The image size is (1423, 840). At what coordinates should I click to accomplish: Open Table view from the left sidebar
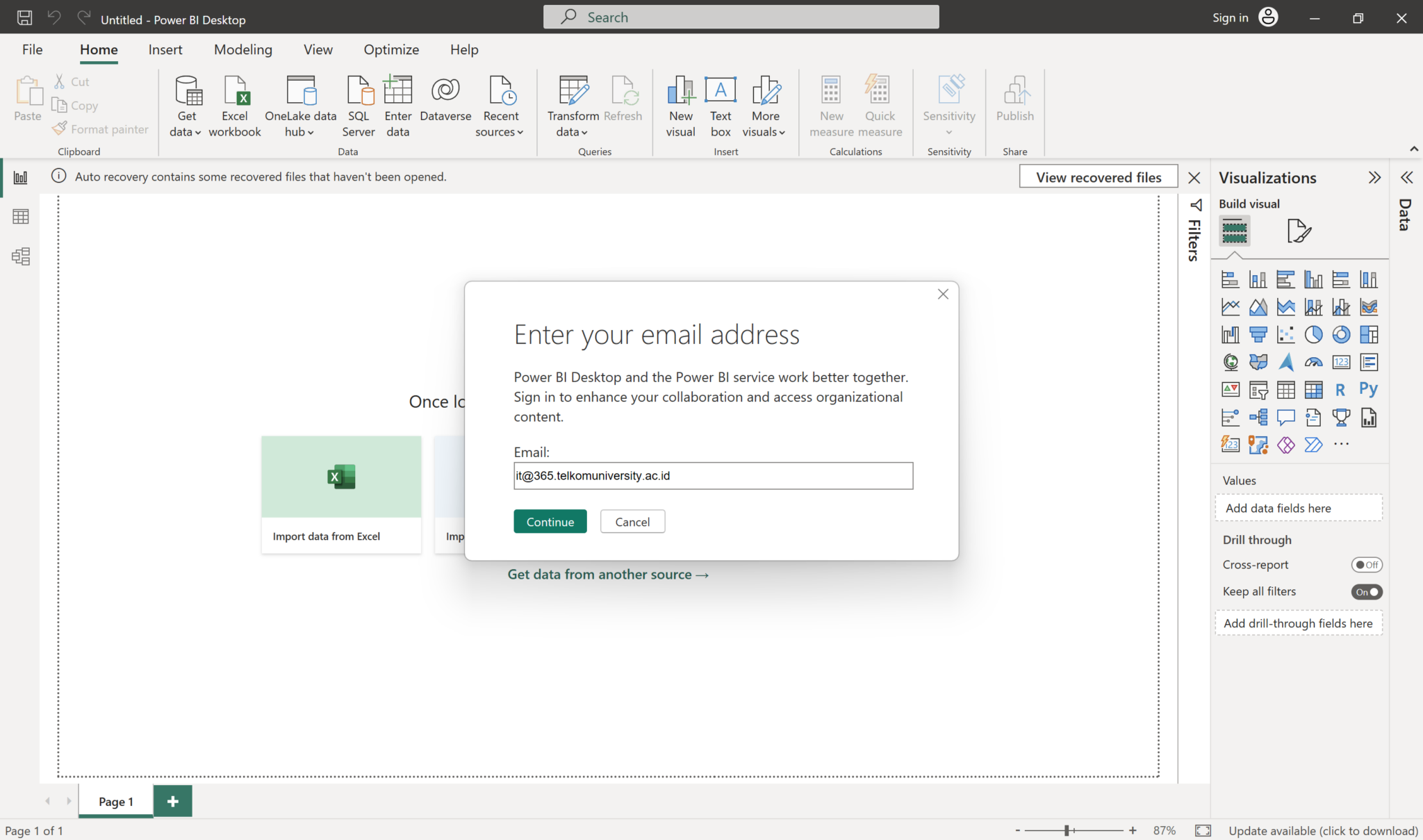coord(20,216)
